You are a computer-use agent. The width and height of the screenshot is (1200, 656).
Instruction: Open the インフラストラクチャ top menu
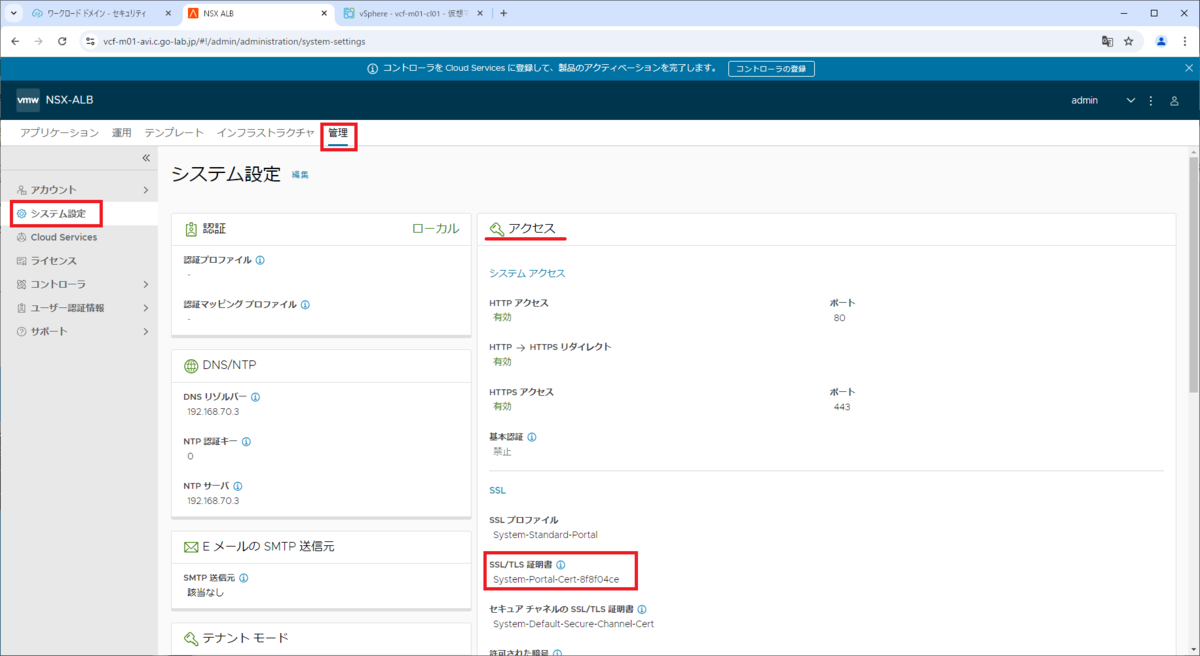pos(266,133)
